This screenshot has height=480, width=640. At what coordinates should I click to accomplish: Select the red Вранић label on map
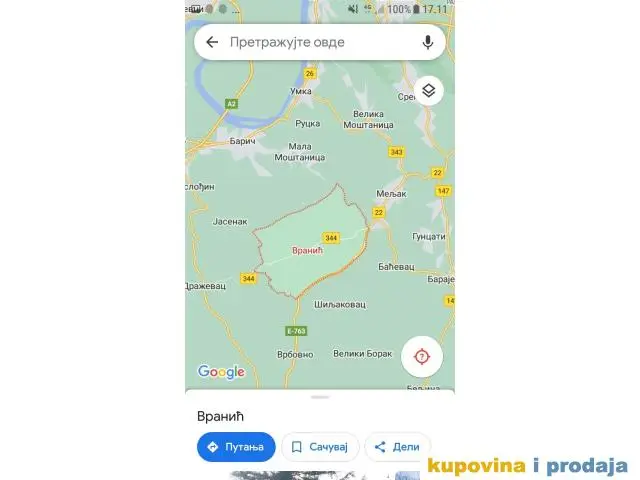pyautogui.click(x=307, y=250)
